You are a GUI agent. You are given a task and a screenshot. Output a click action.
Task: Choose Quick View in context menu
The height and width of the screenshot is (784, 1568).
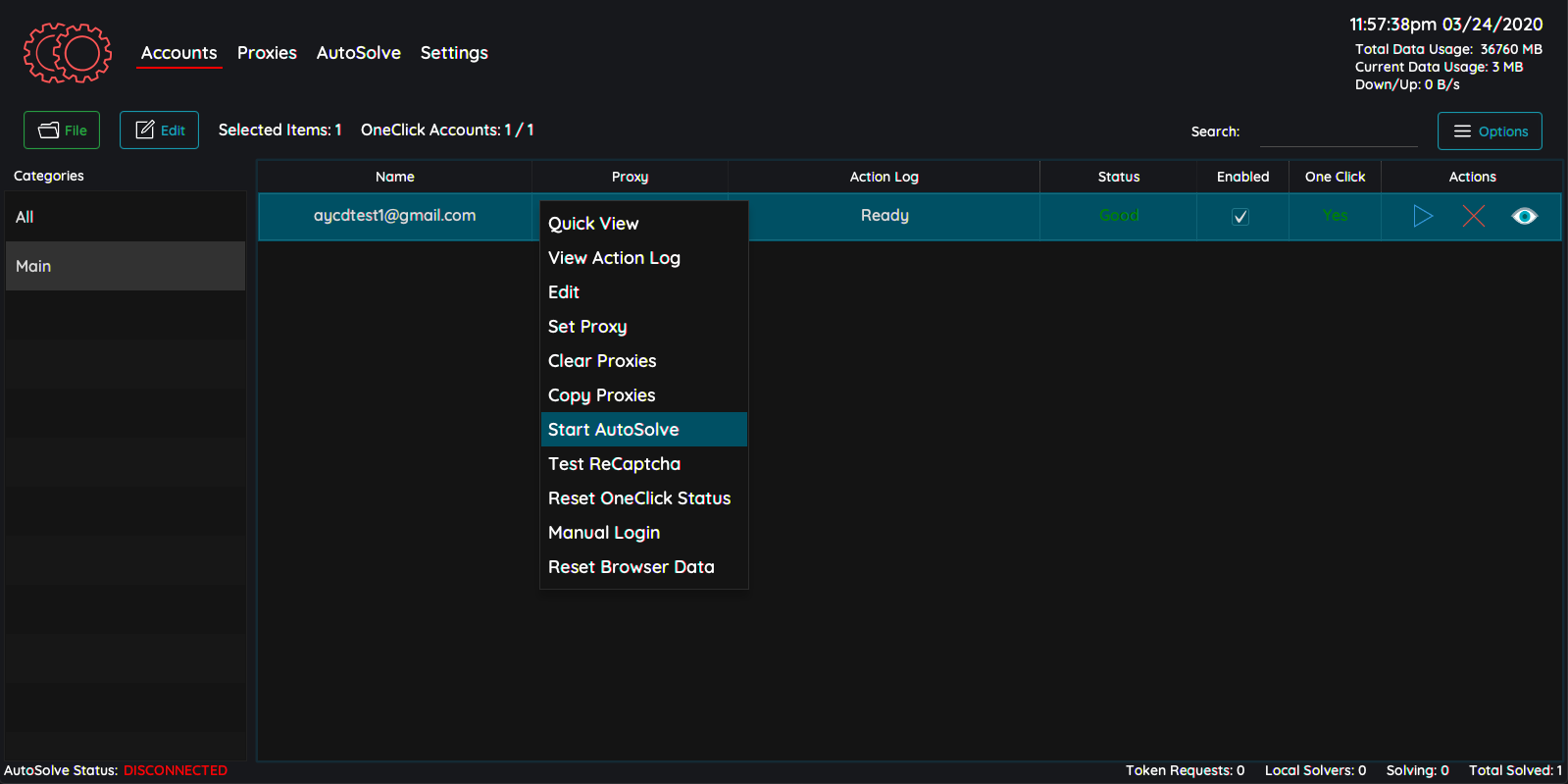click(x=593, y=224)
